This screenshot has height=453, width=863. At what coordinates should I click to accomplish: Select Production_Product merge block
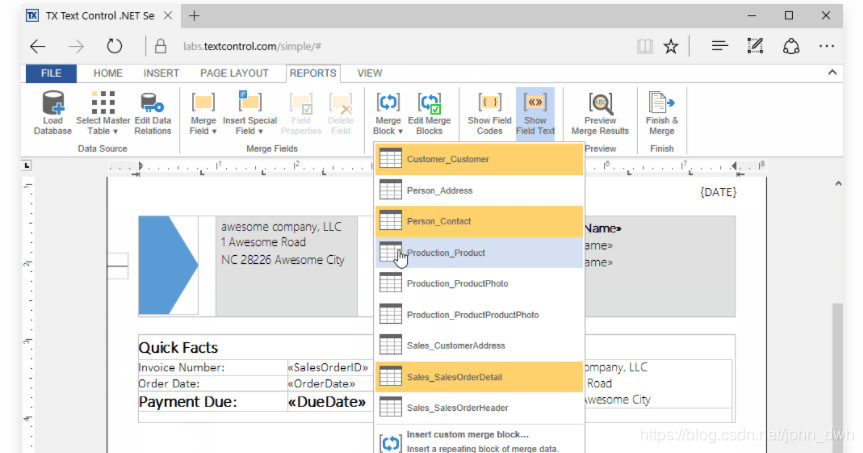point(479,253)
